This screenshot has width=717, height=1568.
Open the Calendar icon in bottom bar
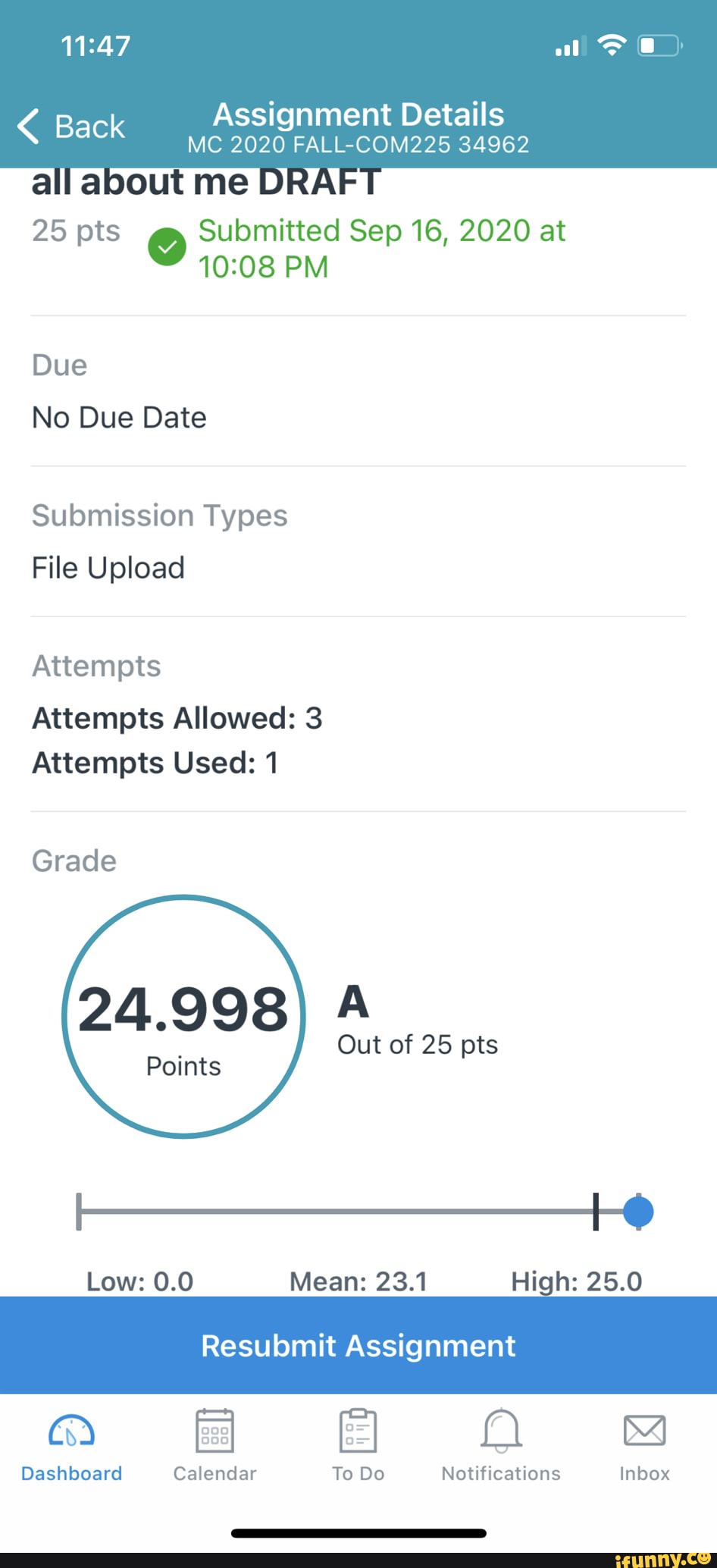click(x=214, y=1431)
